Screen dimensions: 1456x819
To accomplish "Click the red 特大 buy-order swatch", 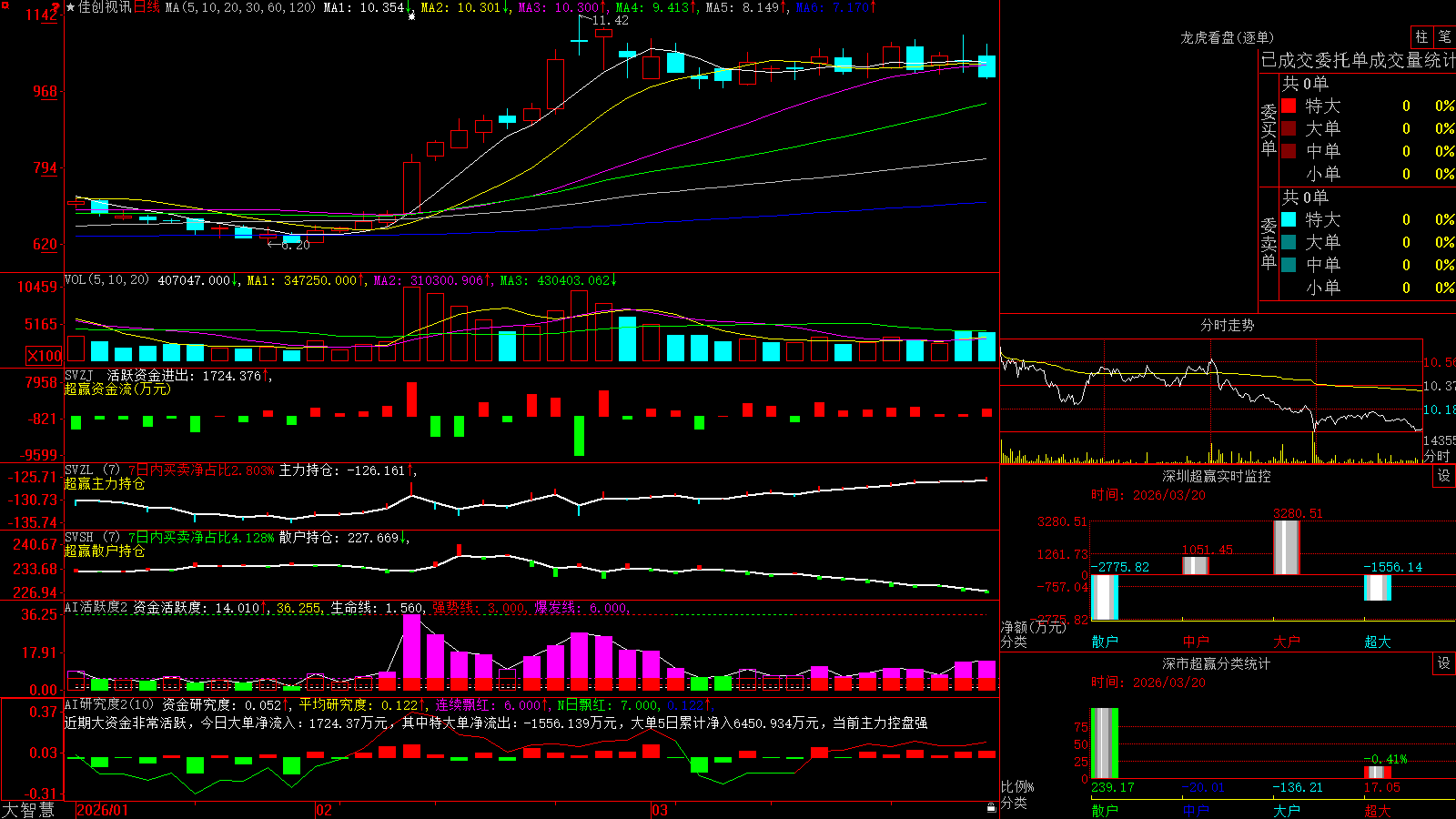I will point(1289,106).
